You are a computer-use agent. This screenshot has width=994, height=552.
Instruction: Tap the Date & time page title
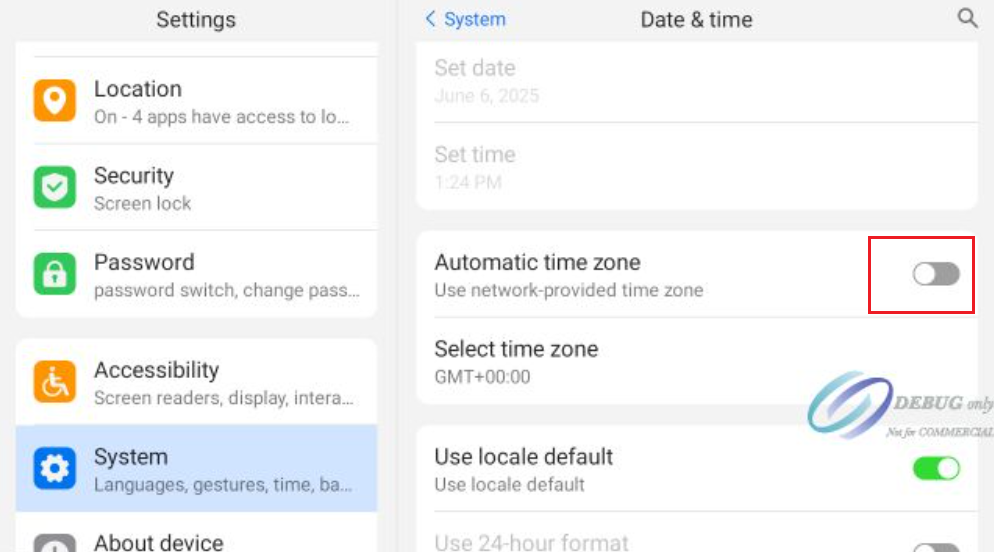coord(696,19)
